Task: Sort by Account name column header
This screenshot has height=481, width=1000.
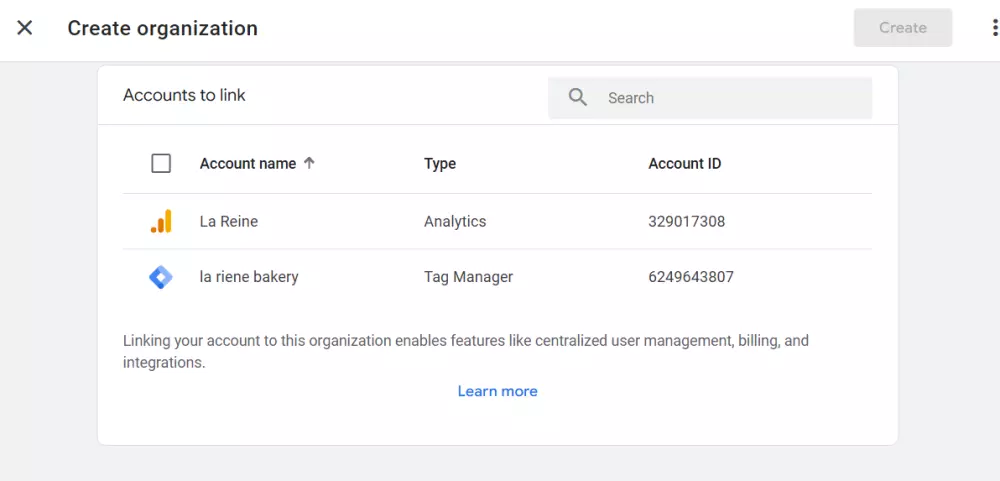Action: pos(248,164)
